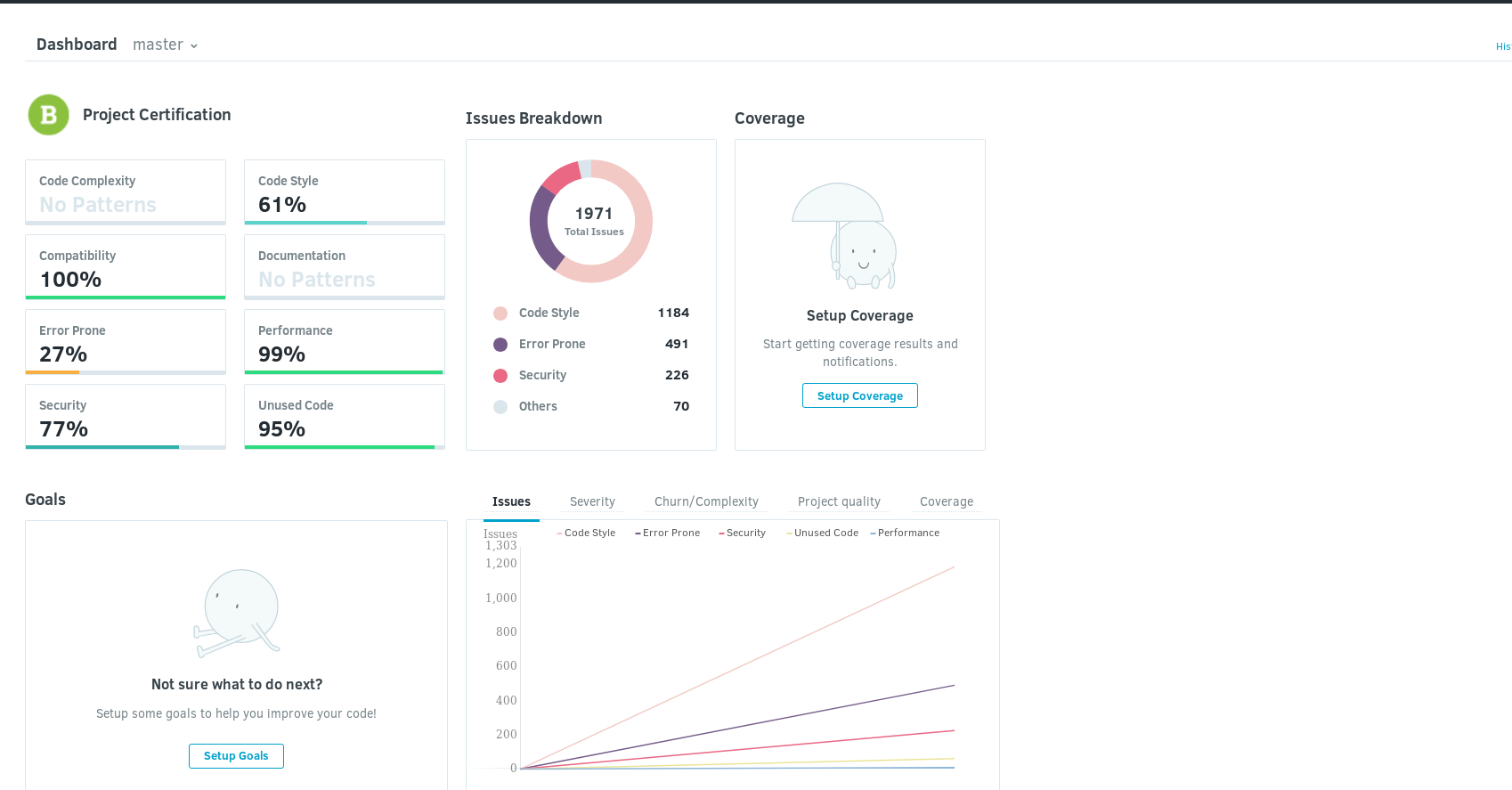Click the 70 Others issue count

pos(681,406)
